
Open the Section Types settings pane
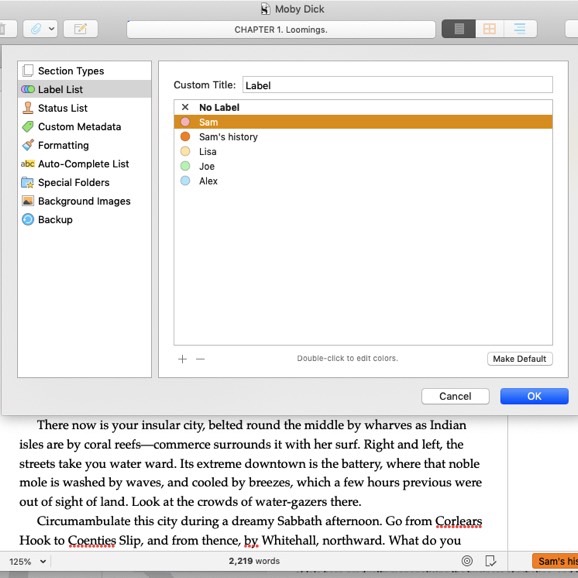84,70
